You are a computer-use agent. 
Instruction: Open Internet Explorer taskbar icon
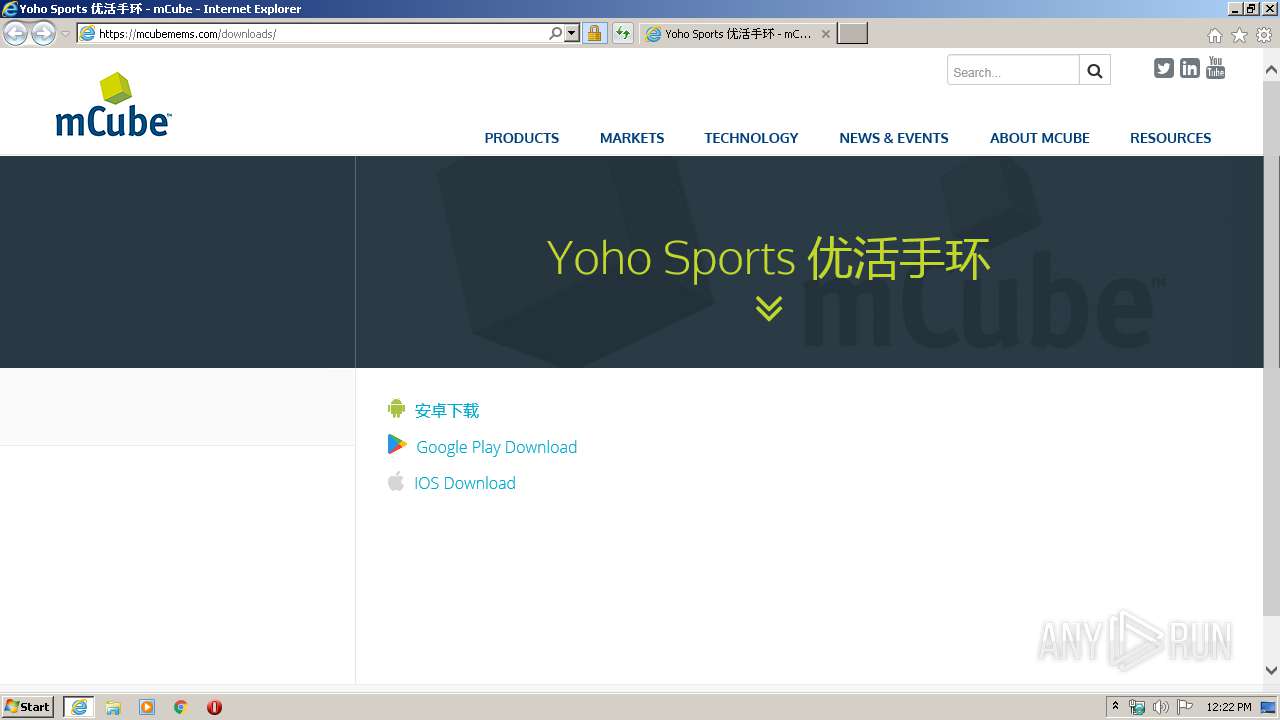[79, 707]
